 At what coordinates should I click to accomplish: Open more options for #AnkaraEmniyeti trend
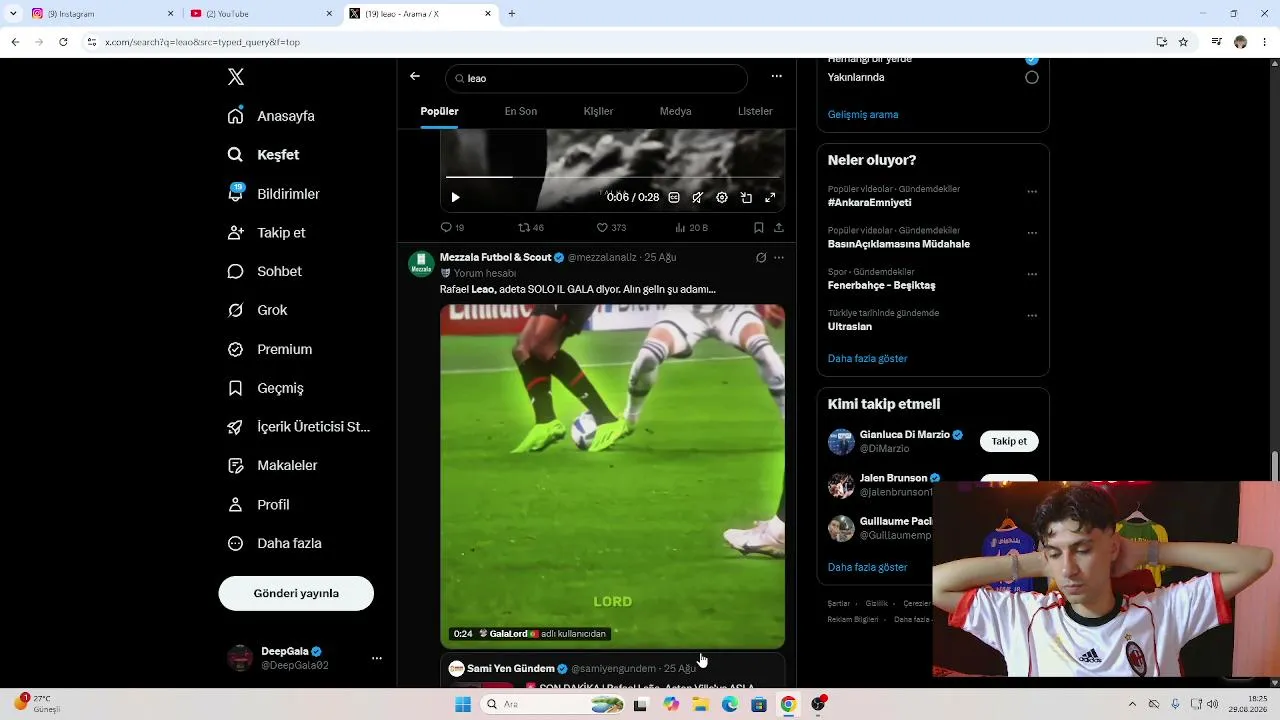tap(1032, 191)
